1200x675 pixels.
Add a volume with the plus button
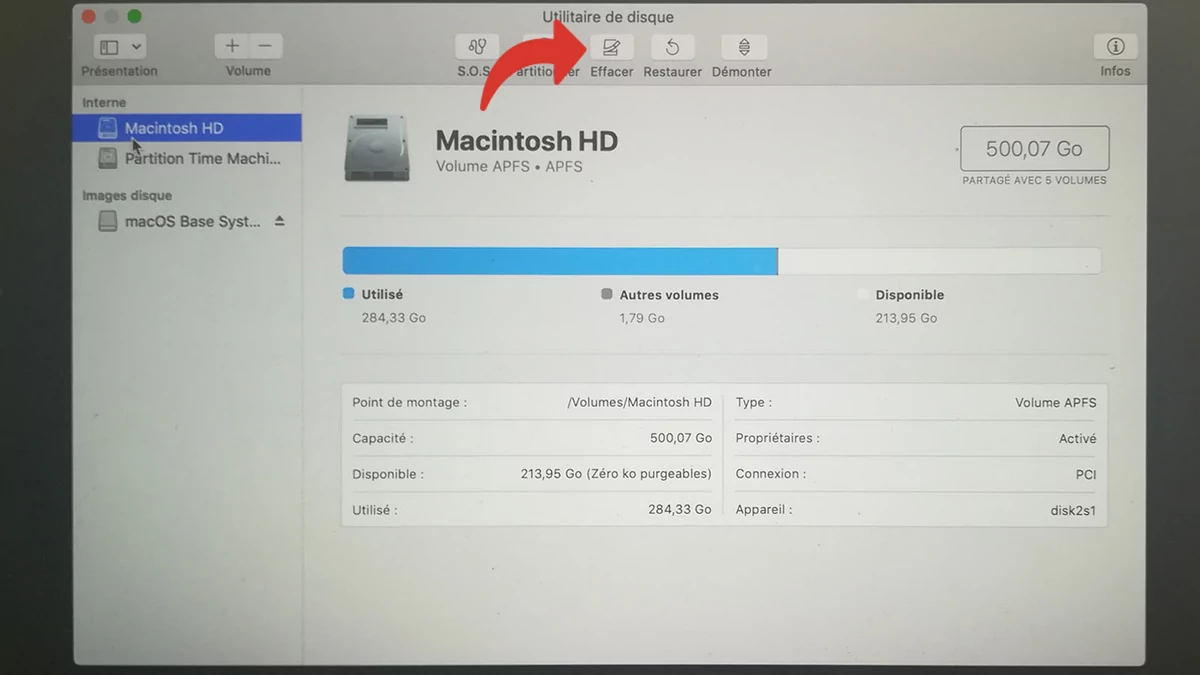(x=231, y=46)
